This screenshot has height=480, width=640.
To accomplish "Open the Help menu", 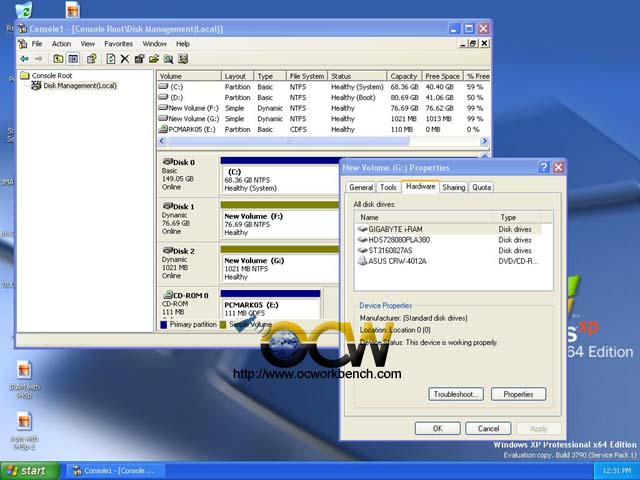I will pyautogui.click(x=183, y=44).
